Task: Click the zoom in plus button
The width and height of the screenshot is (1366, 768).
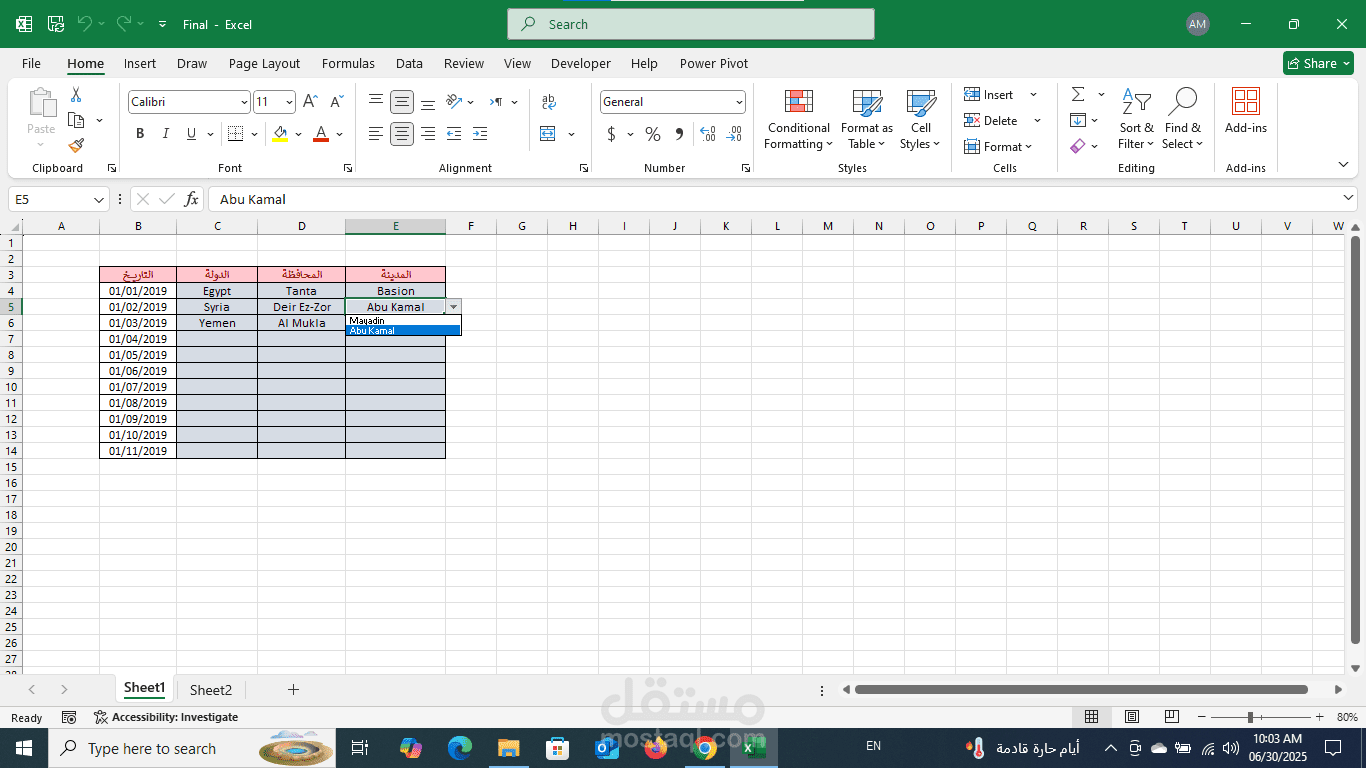Action: pos(1320,717)
